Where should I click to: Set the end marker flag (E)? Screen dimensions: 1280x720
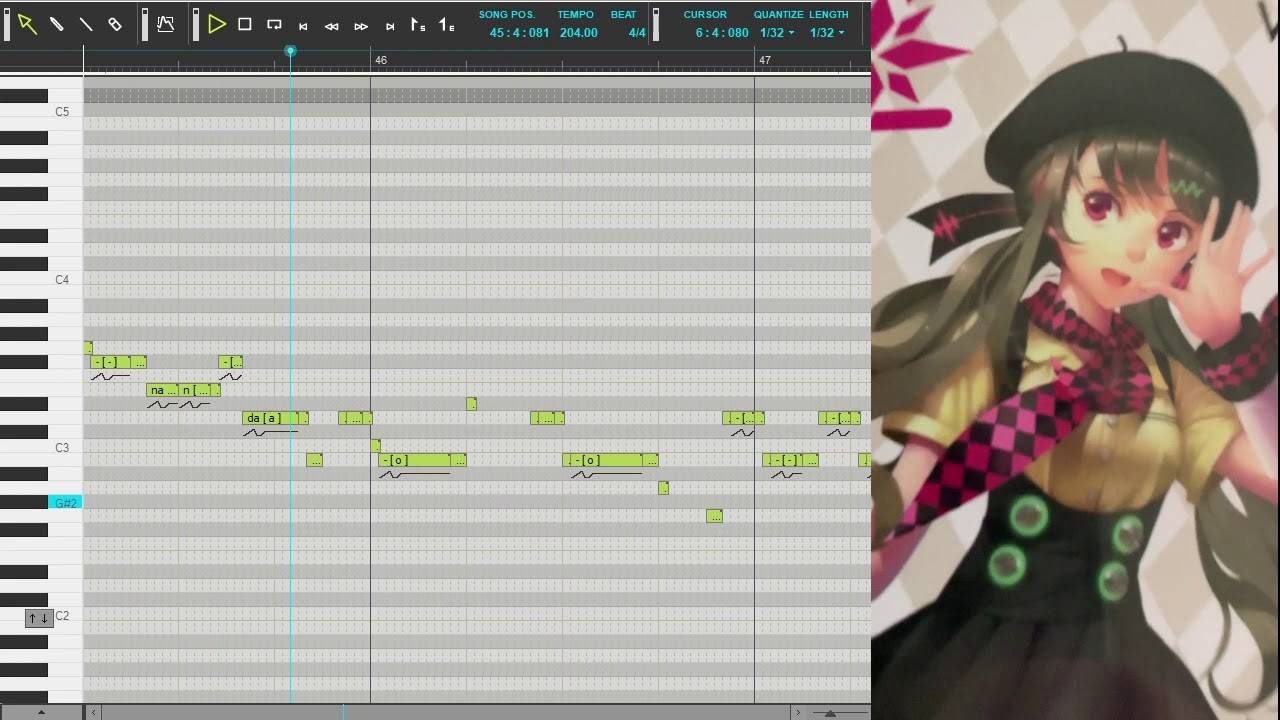(447, 25)
